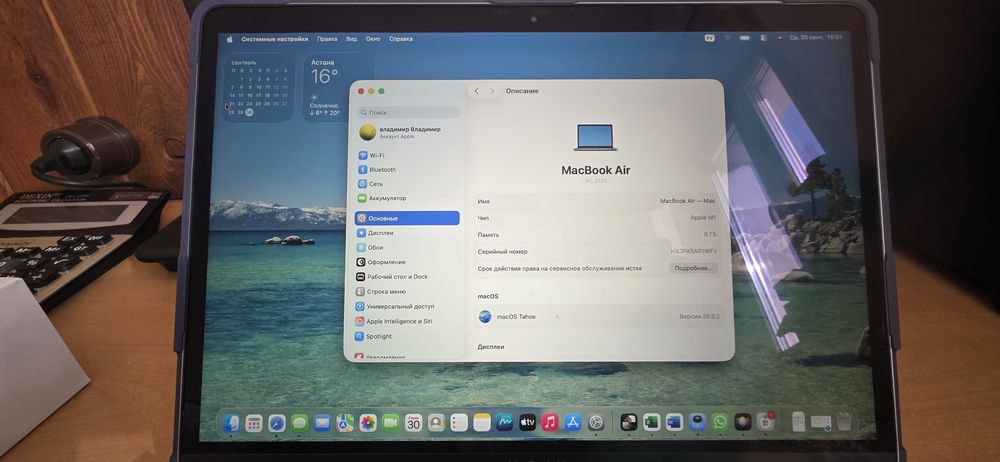This screenshot has height=462, width=1000.
Task: Select Строка меню in settings sidebar
Action: pyautogui.click(x=407, y=292)
